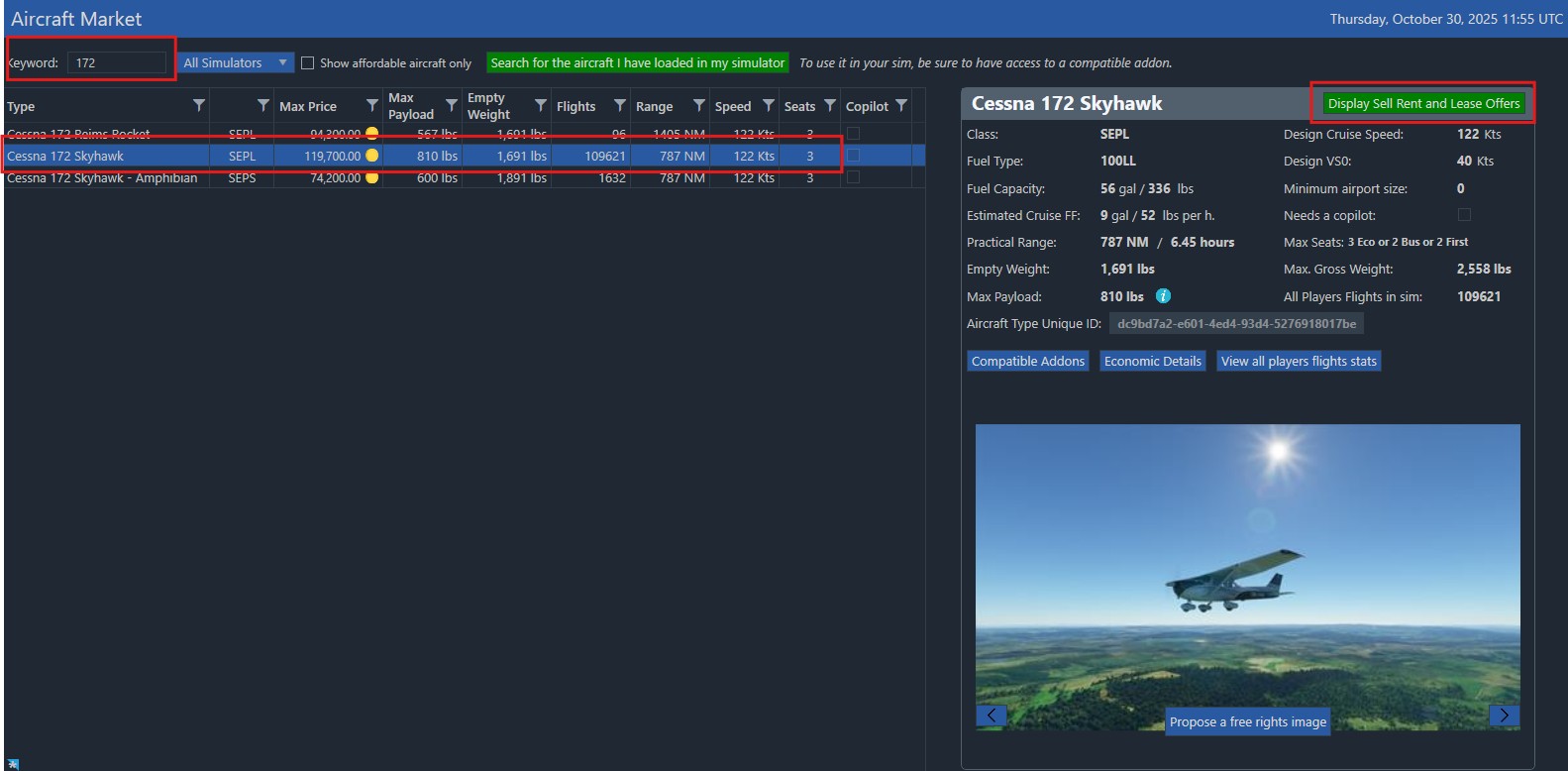This screenshot has width=1568, height=771.
Task: Click coin icon in Cessna 172 Skyhawk row
Action: pyautogui.click(x=372, y=156)
